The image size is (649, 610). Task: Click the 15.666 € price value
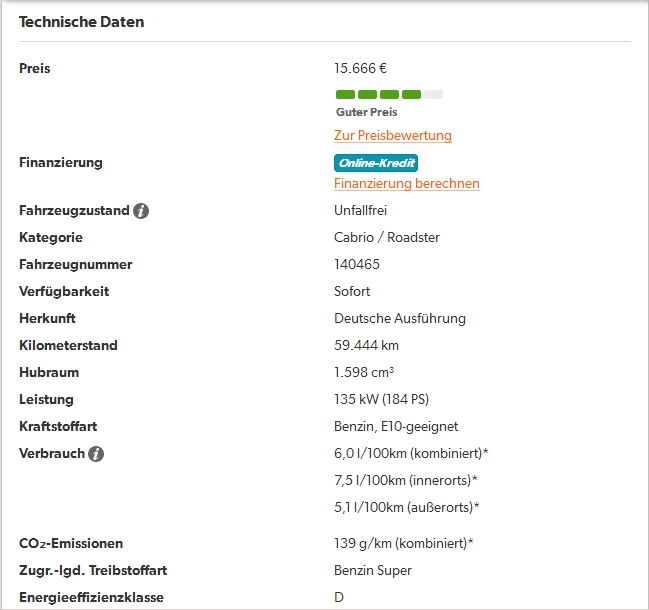(360, 69)
